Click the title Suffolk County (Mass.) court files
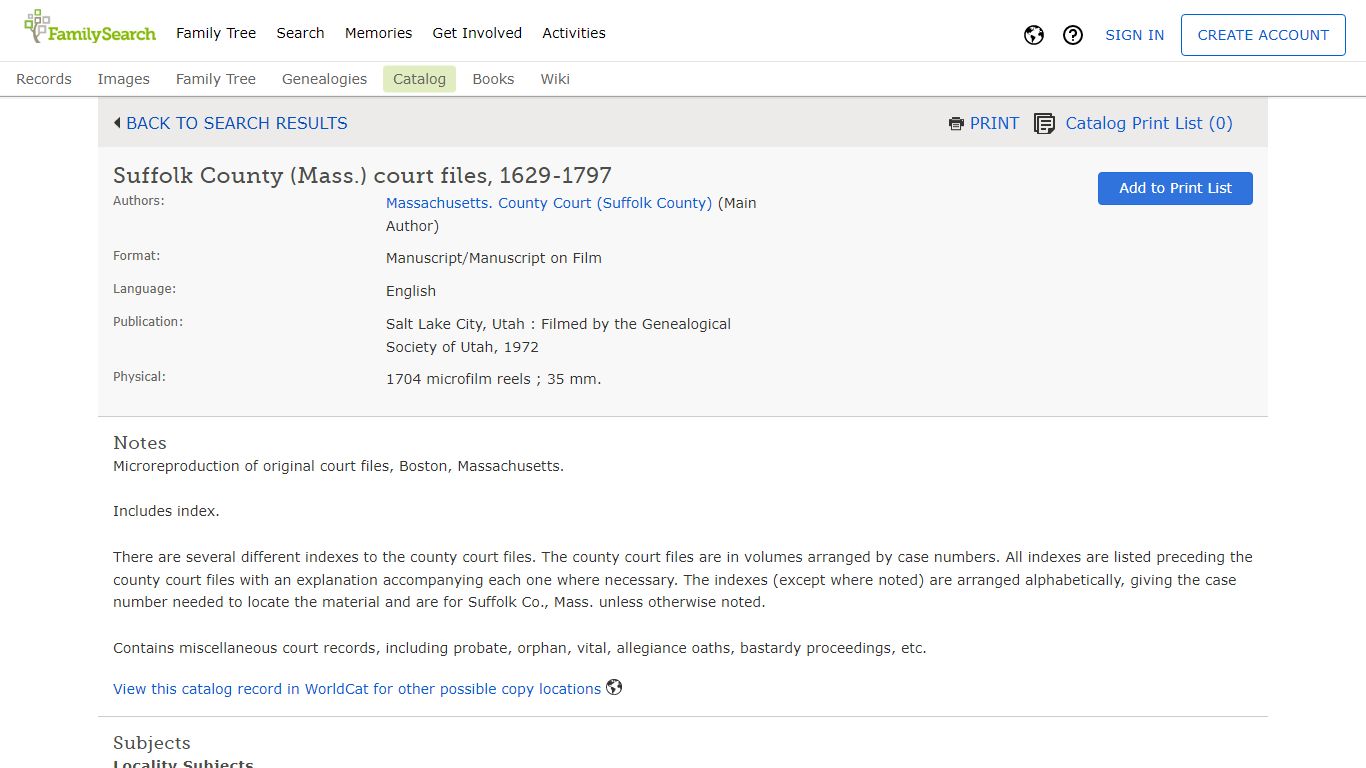1366x768 pixels. tap(362, 175)
